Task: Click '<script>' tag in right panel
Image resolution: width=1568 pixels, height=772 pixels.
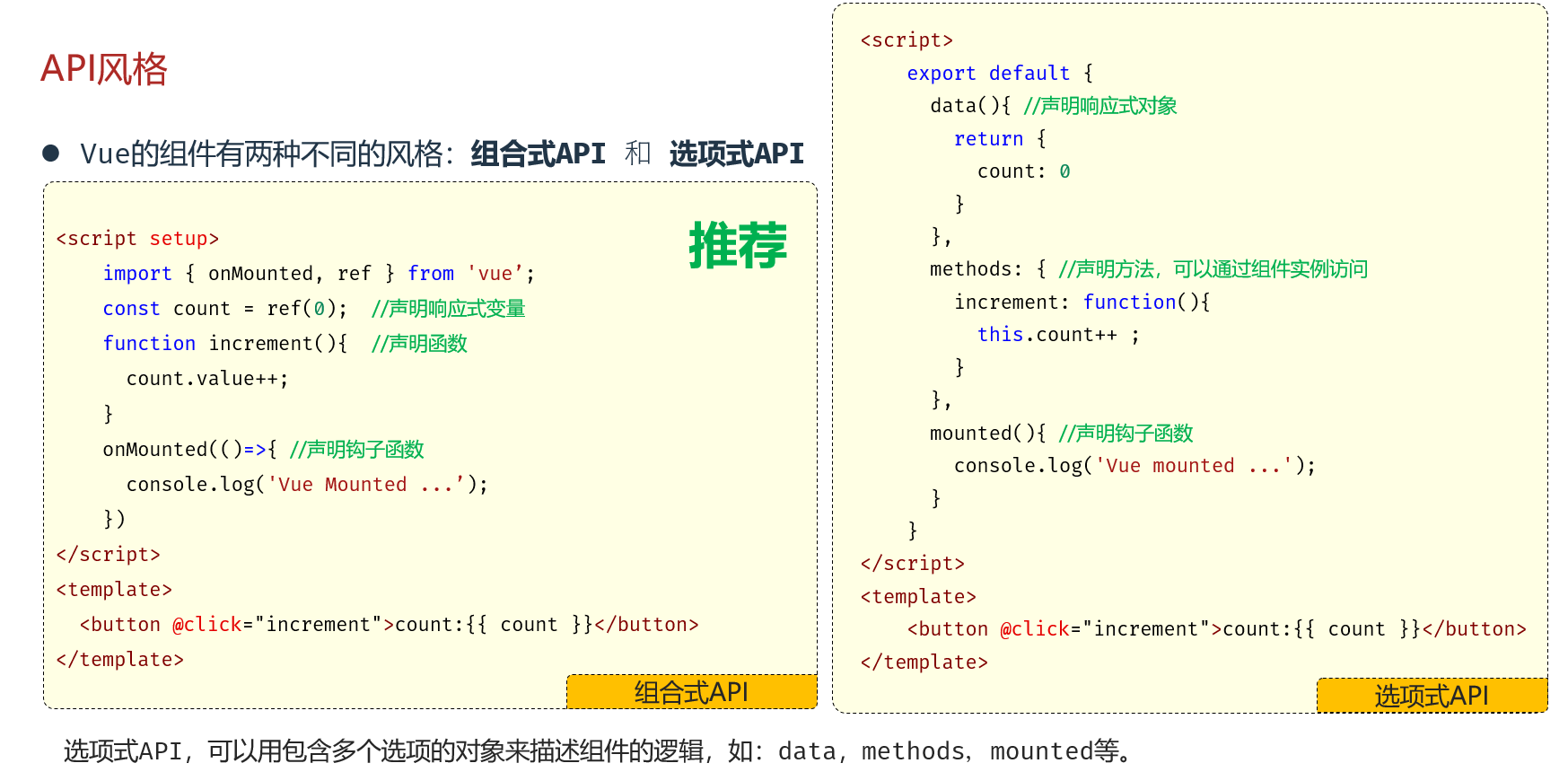Action: click(x=907, y=40)
